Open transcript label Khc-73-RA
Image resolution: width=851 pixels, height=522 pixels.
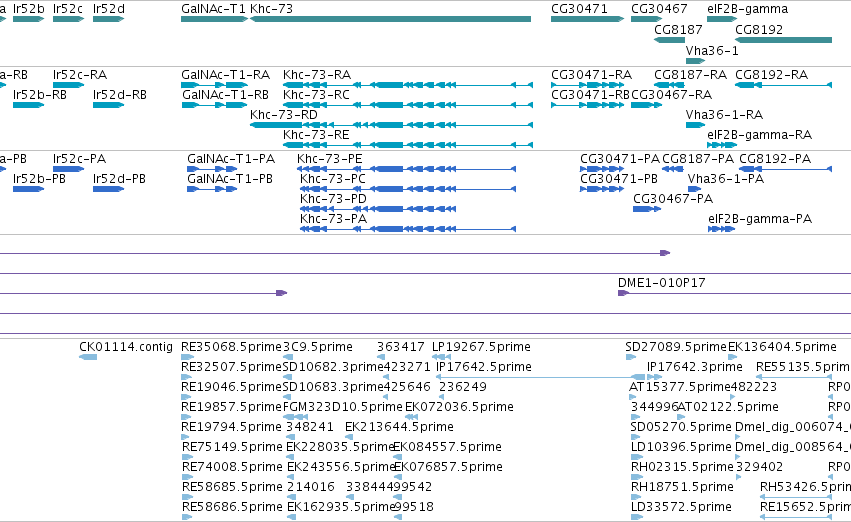tap(317, 74)
